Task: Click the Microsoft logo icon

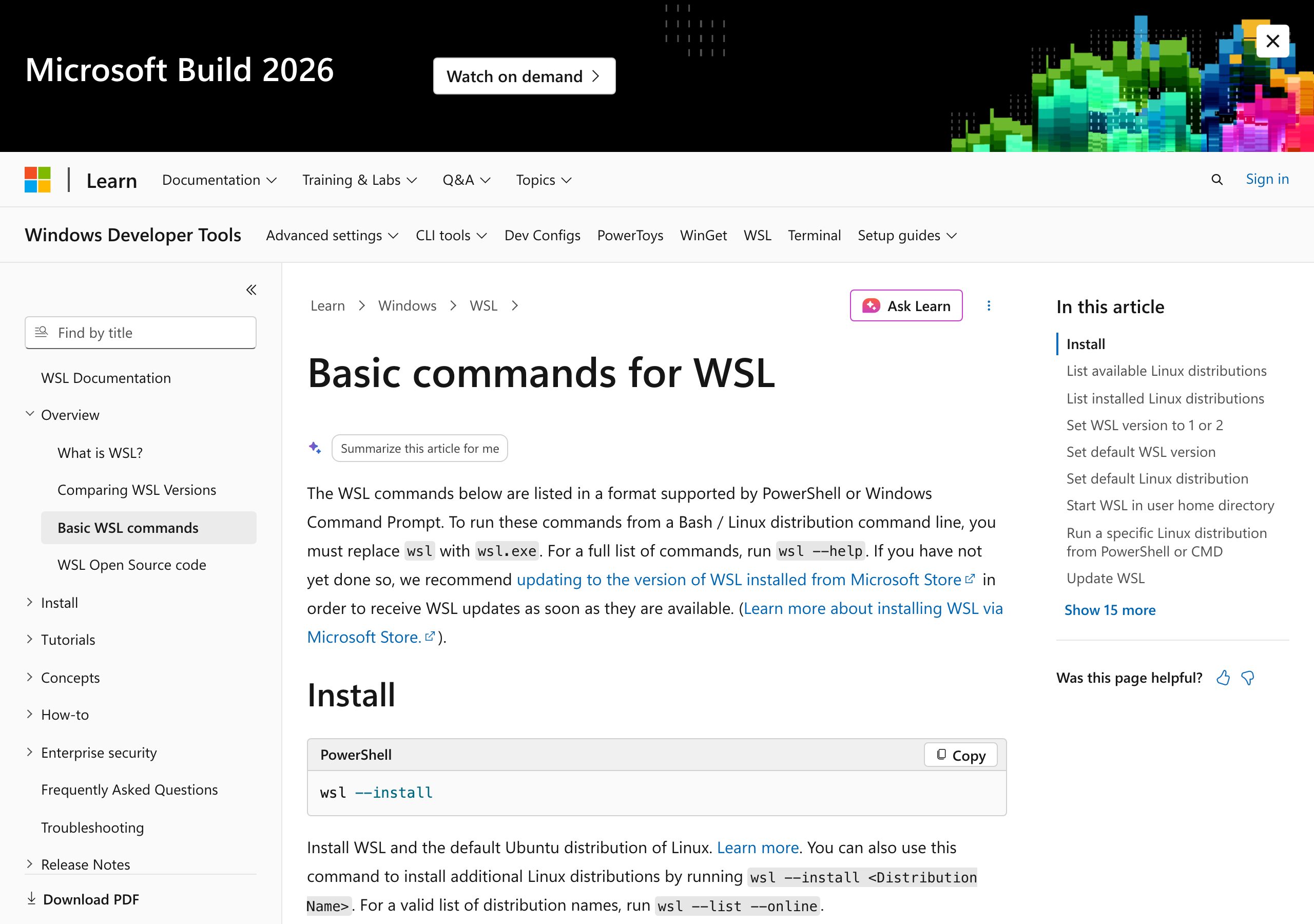Action: (x=38, y=180)
